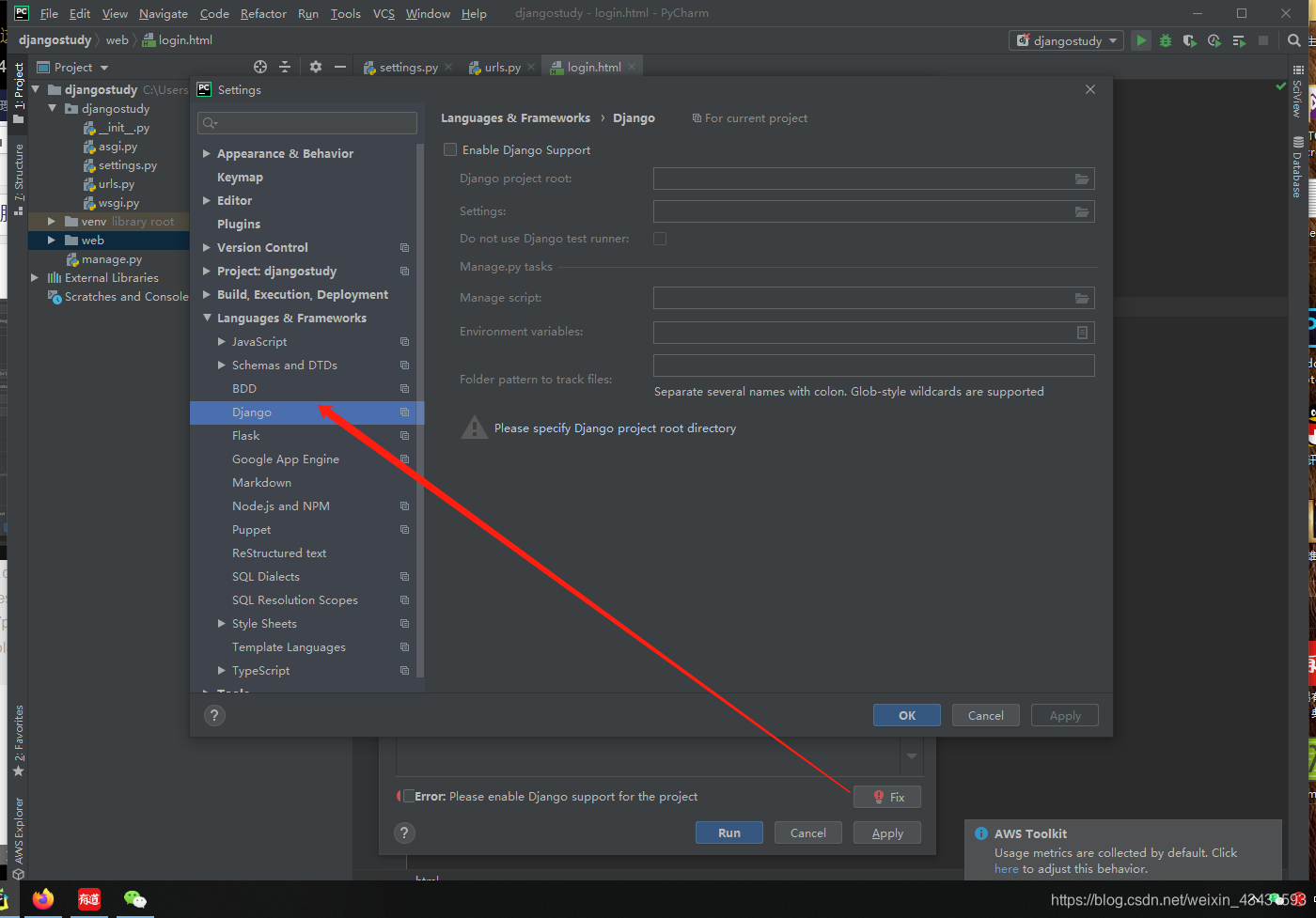Screen dimensions: 1316x918
Task: Click the Settings search field
Action: coord(307,122)
